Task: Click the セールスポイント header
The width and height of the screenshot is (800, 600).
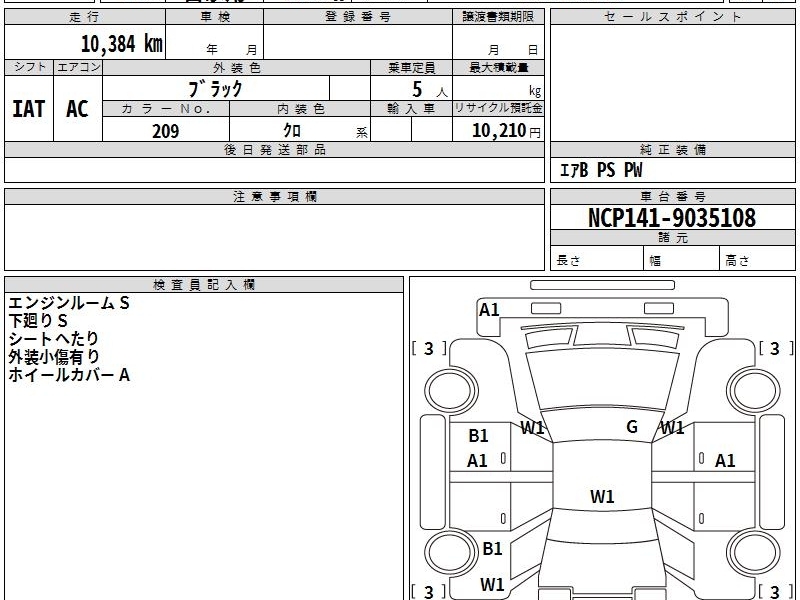Action: pos(672,17)
